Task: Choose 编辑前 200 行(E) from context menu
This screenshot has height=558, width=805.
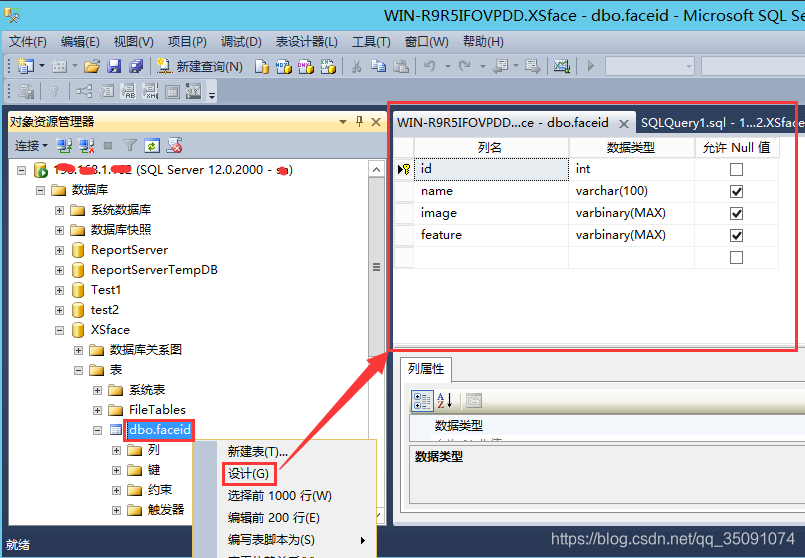Action: [x=274, y=518]
